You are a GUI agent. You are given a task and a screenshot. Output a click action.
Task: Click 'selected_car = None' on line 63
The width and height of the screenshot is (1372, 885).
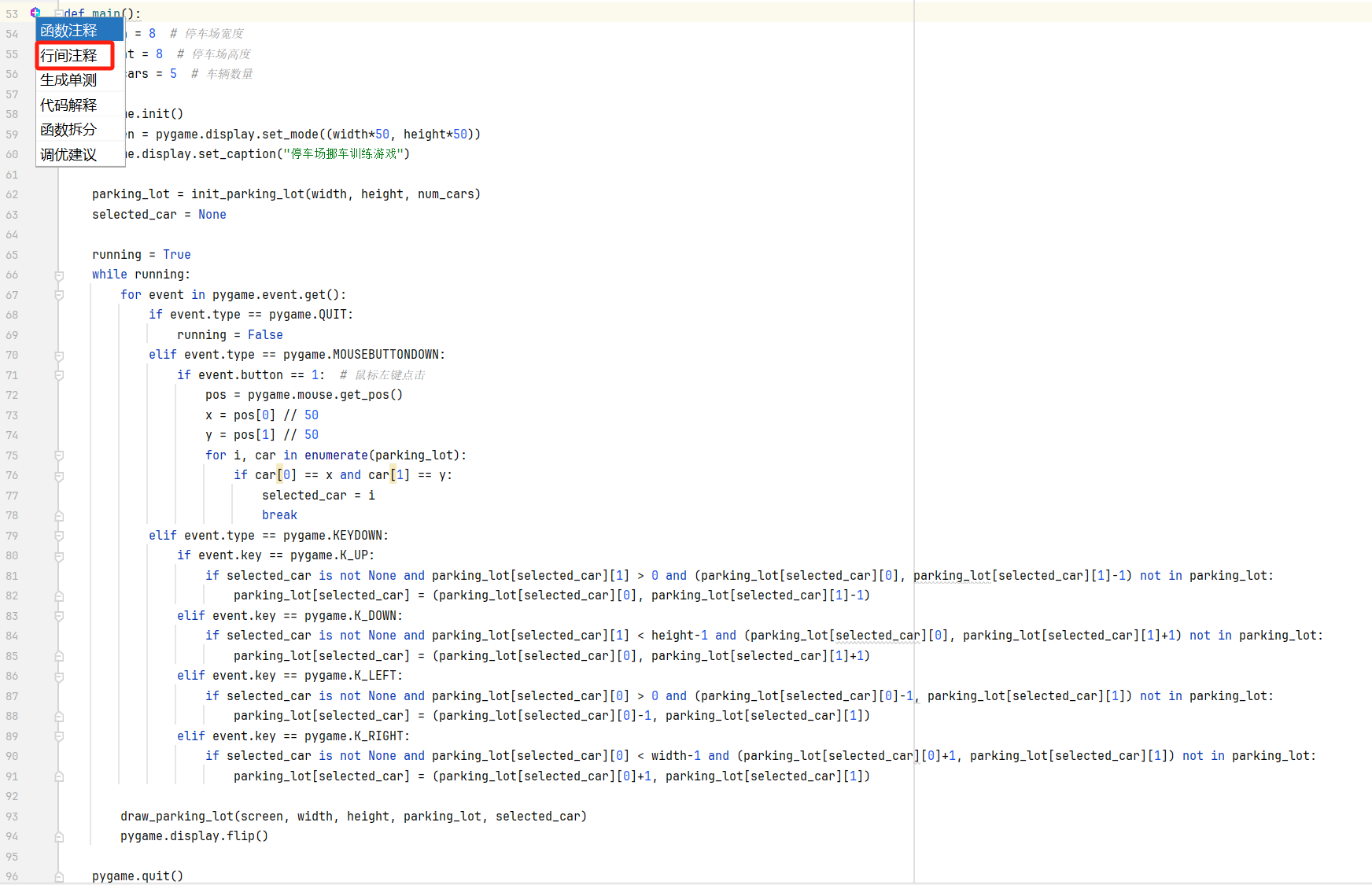pyautogui.click(x=159, y=215)
